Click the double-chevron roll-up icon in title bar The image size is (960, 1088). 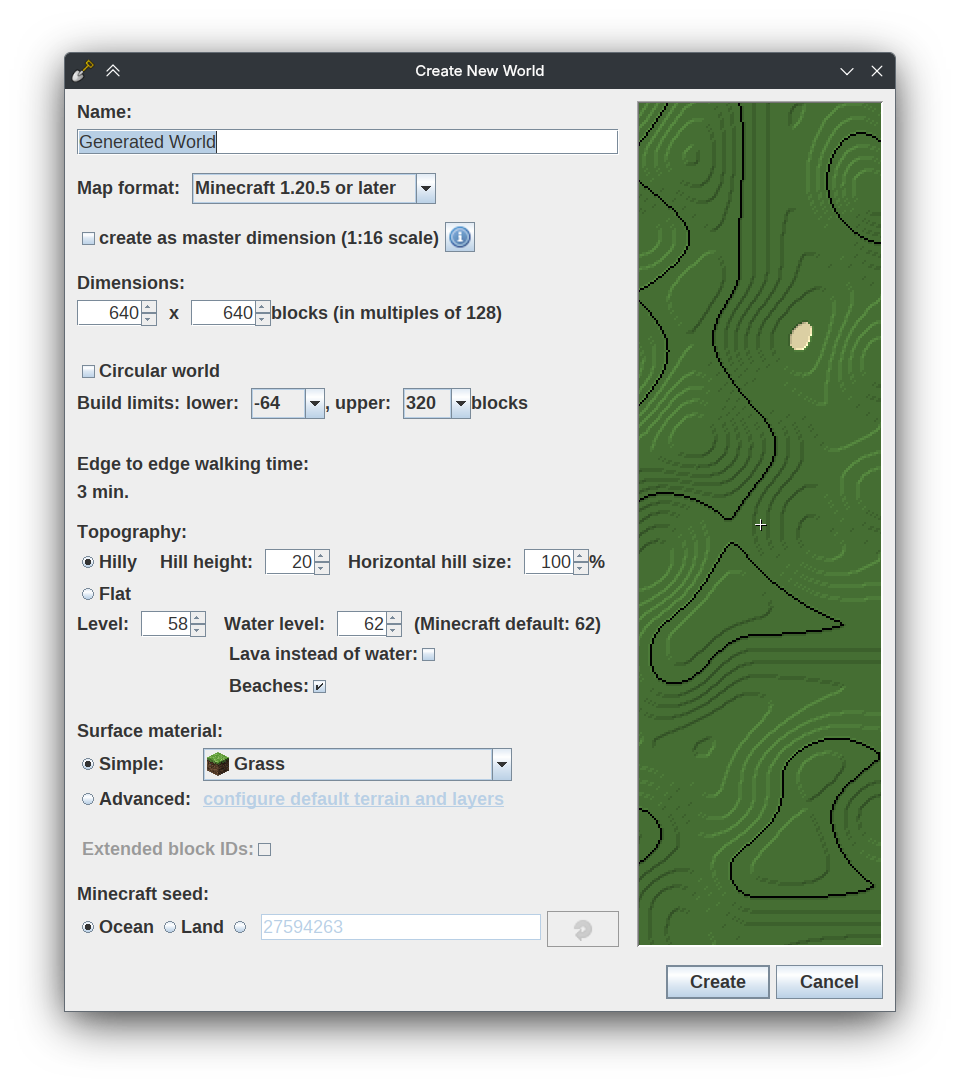(113, 71)
